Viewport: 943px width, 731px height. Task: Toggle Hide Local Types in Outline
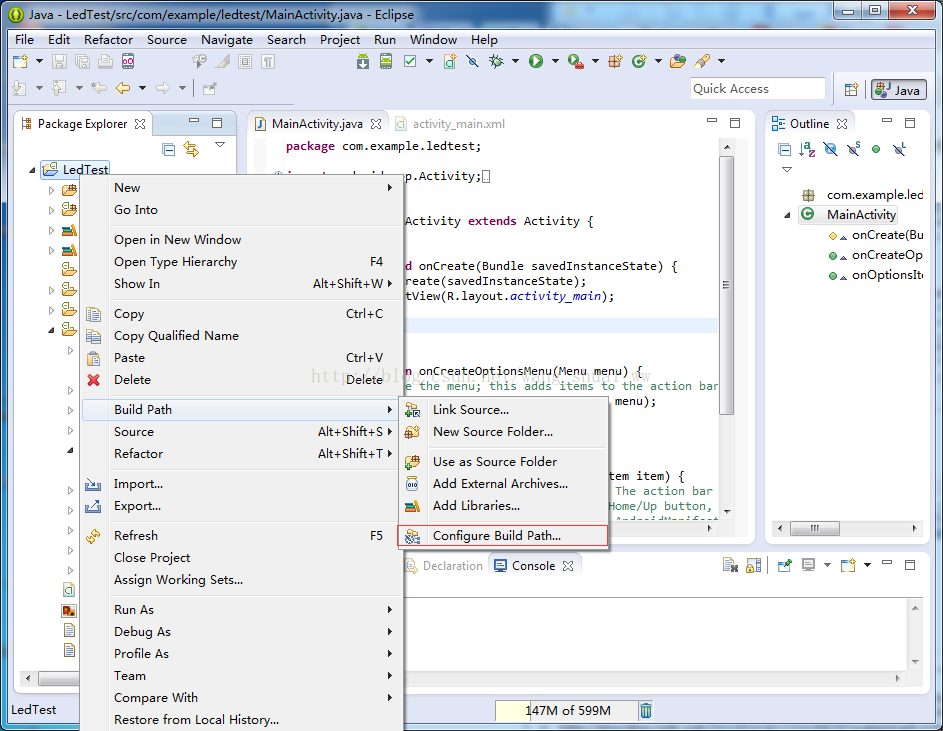900,149
